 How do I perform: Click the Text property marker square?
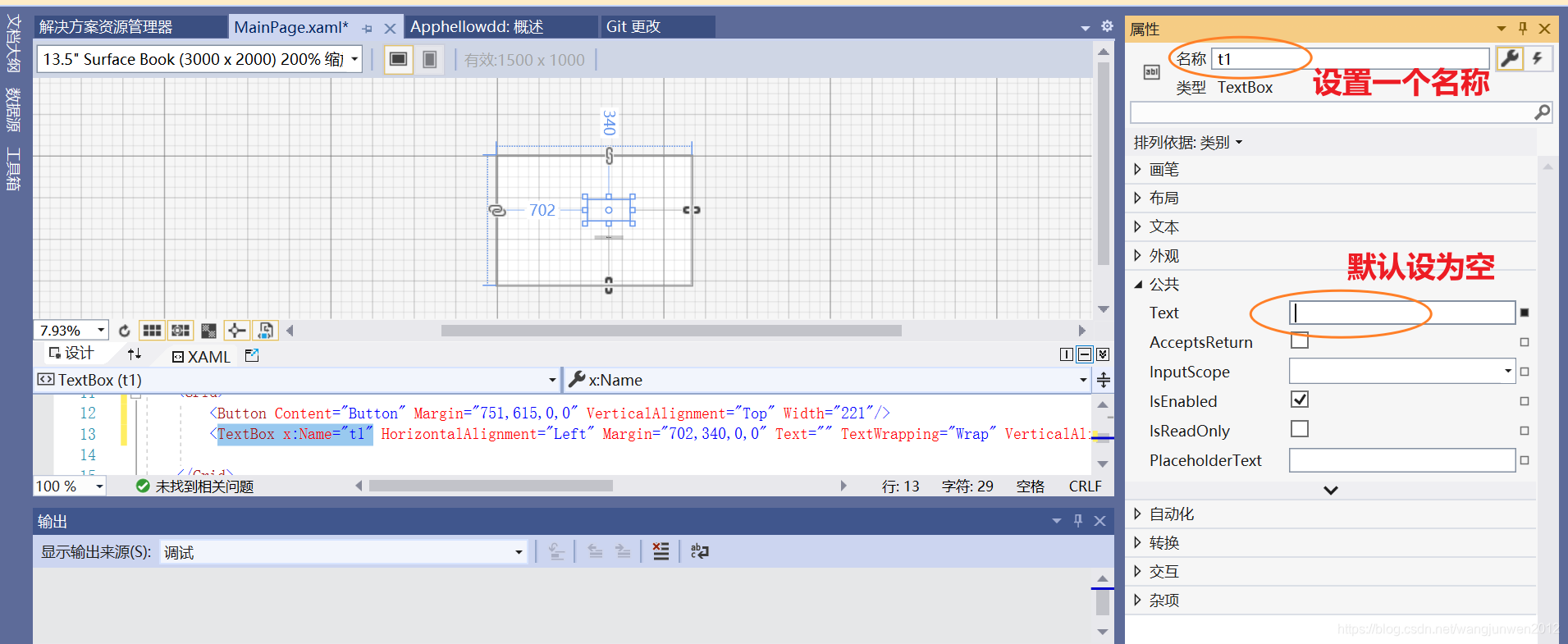coord(1525,313)
